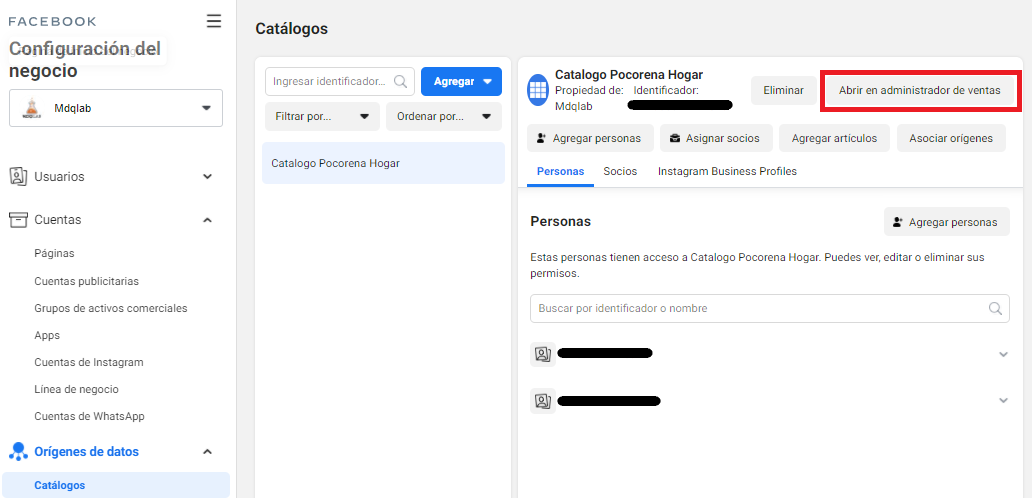Click magnifier icon in Buscar por identificador

click(995, 309)
